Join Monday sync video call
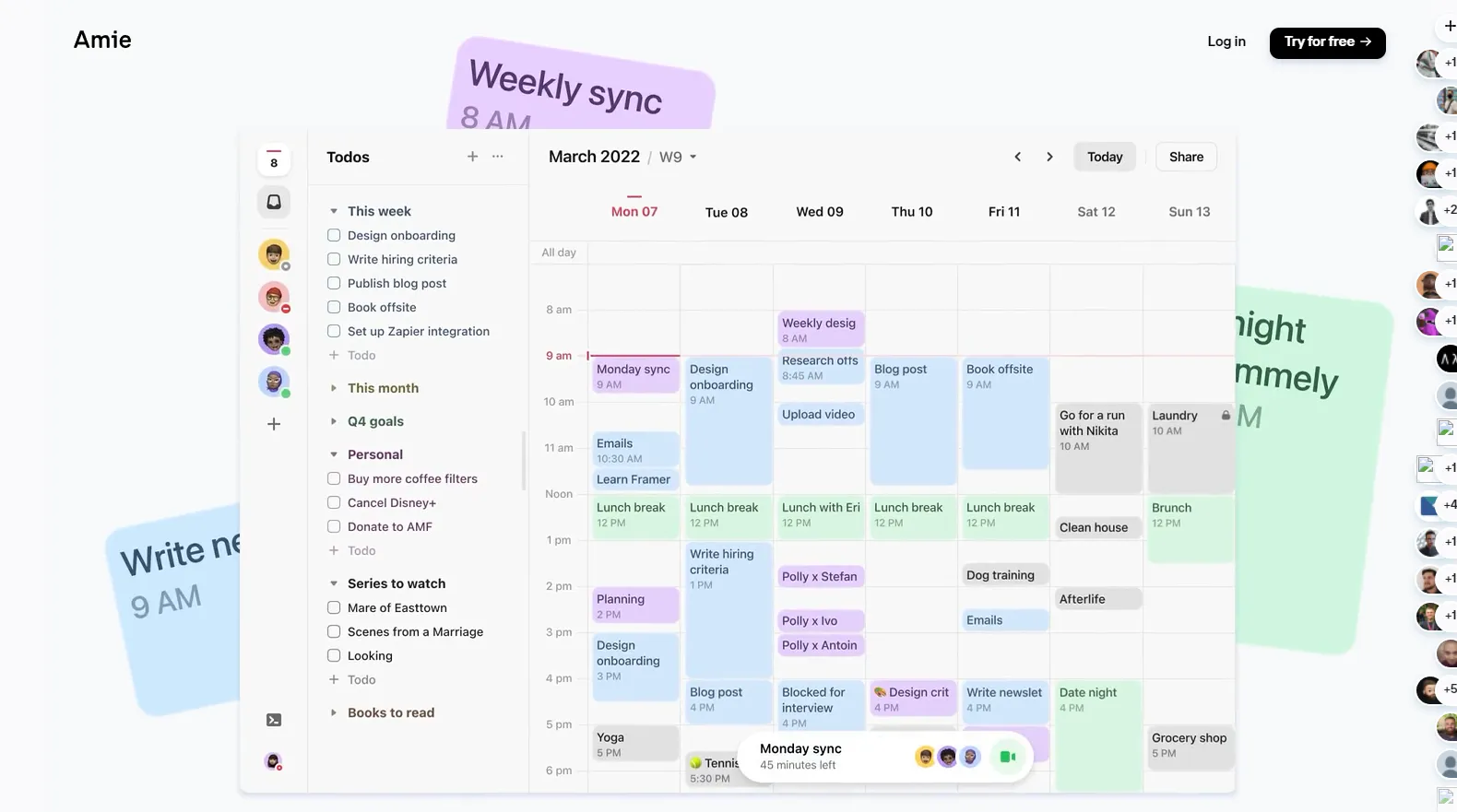Screen dimensions: 1457x812 click(1007, 757)
